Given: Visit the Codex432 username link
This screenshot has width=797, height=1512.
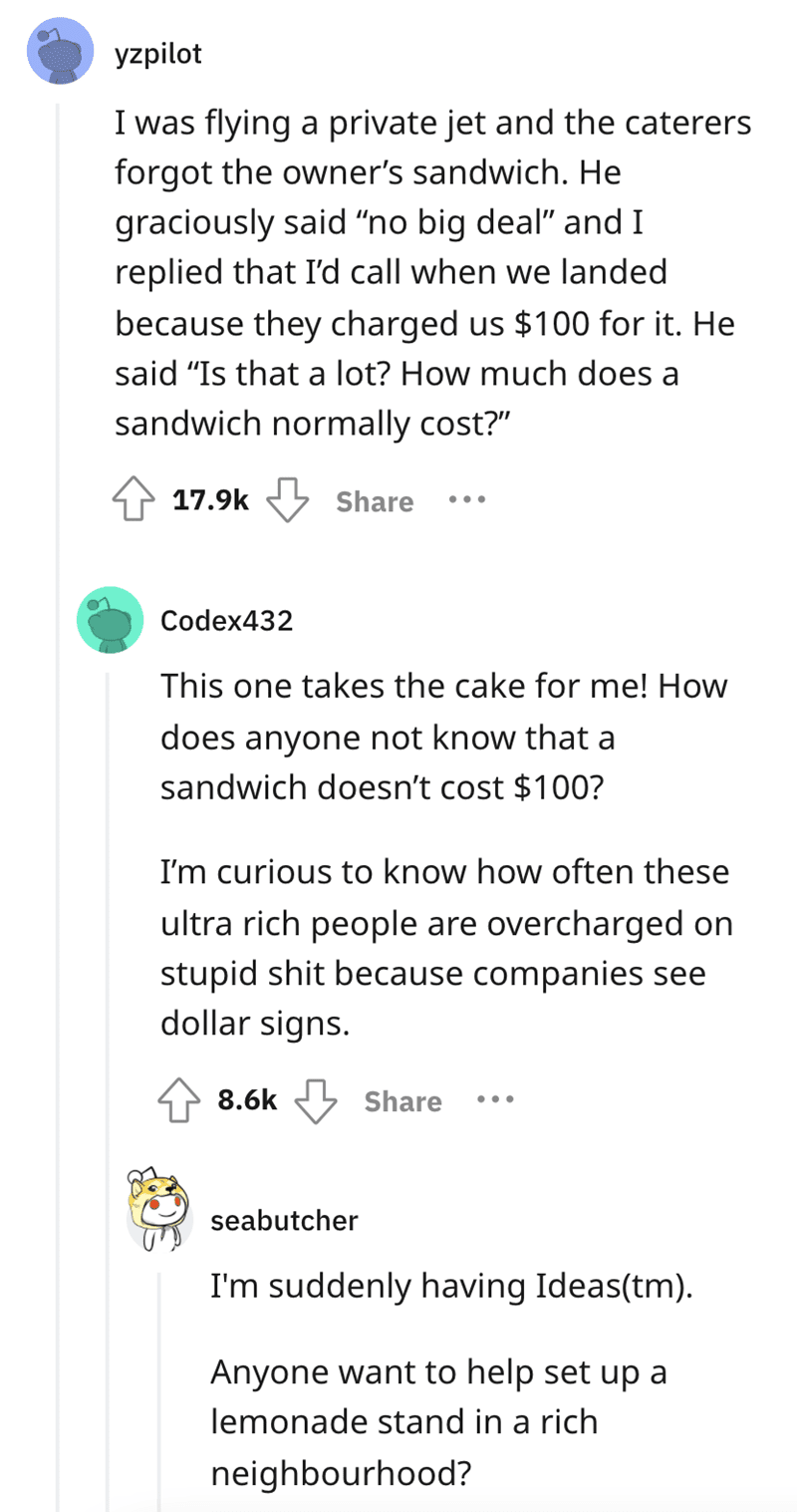Looking at the screenshot, I should click(227, 622).
